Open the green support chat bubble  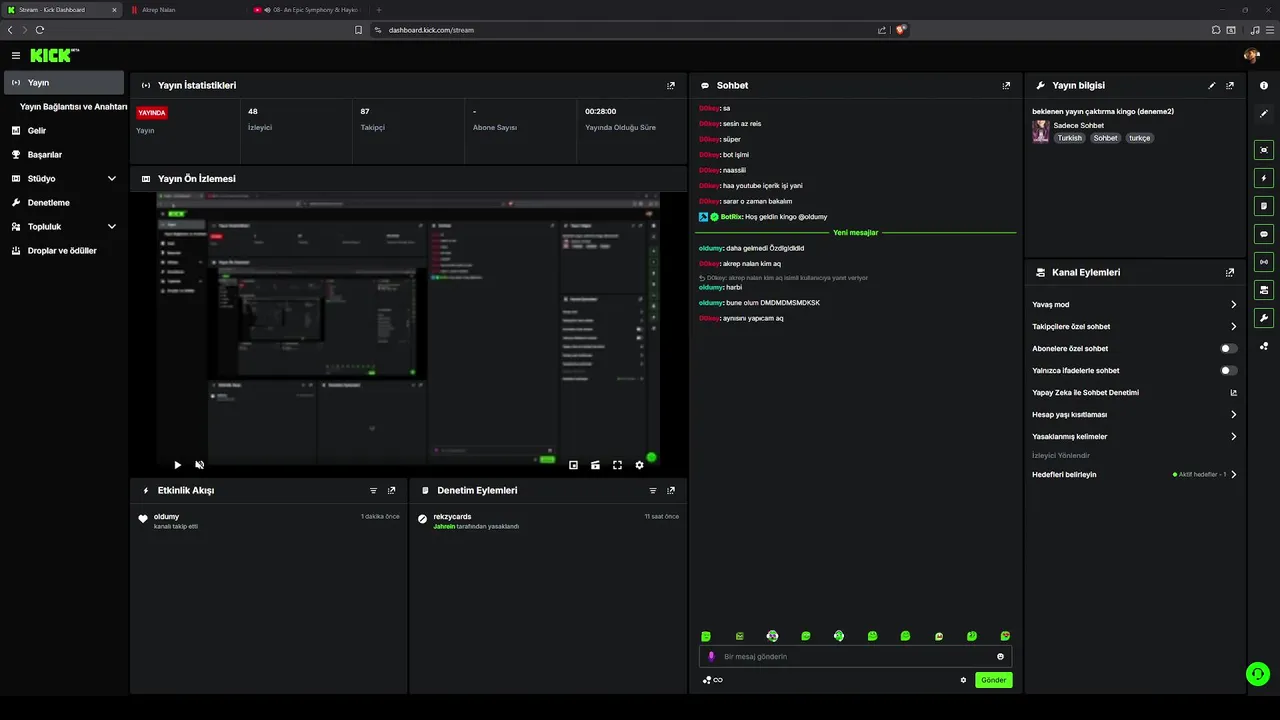[1258, 674]
